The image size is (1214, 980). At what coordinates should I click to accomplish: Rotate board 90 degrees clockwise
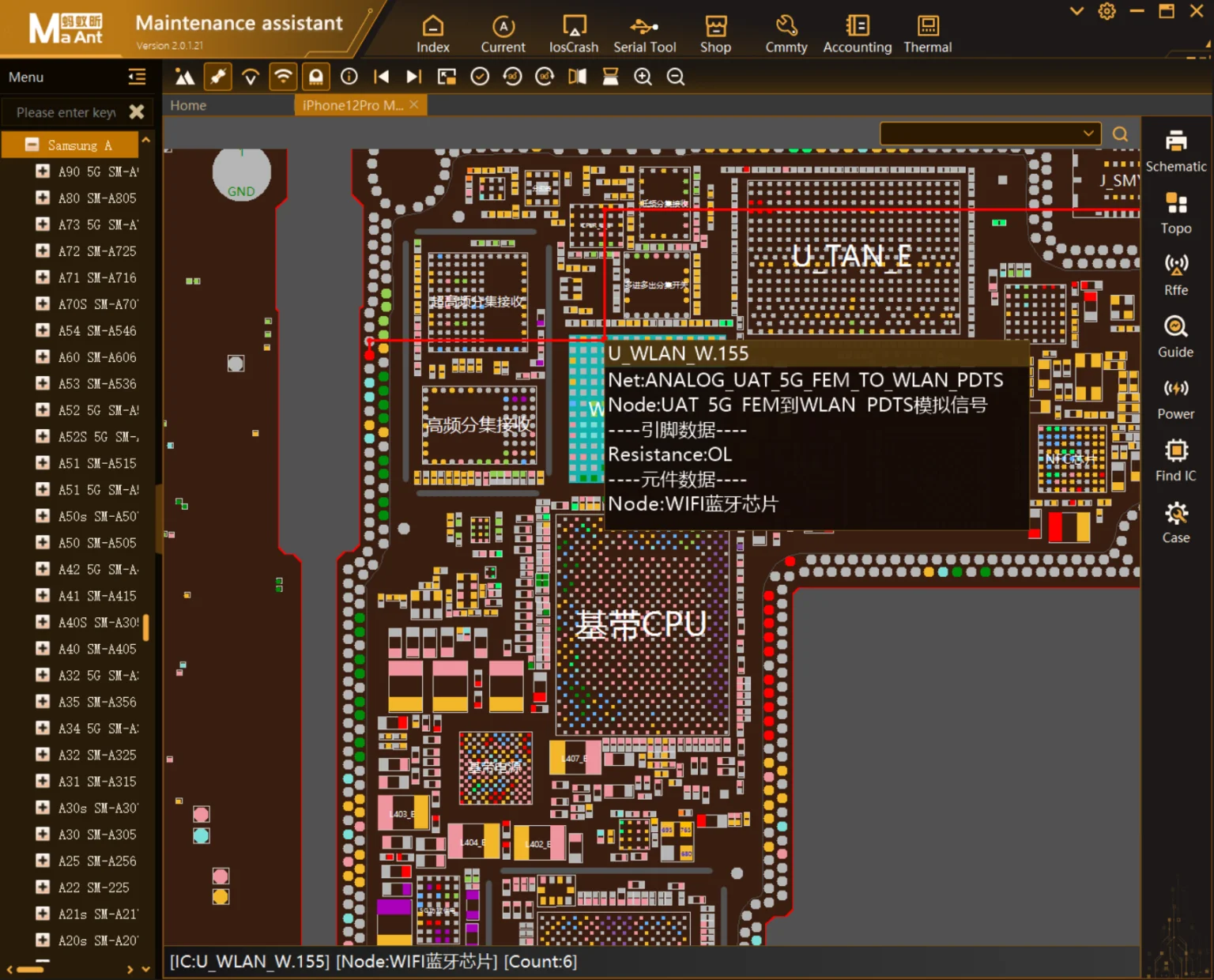click(545, 77)
